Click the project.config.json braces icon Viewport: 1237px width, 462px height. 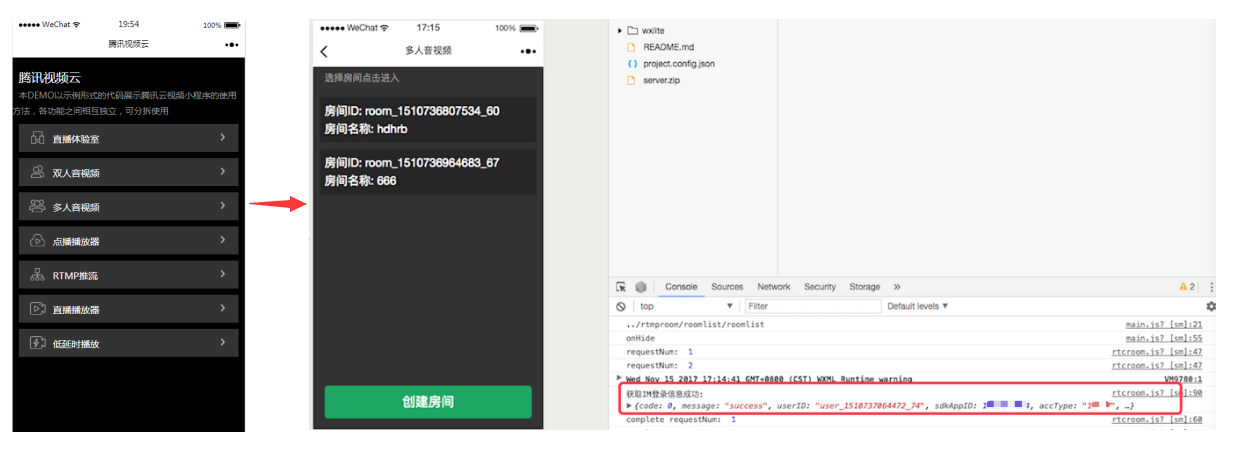pyautogui.click(x=631, y=63)
